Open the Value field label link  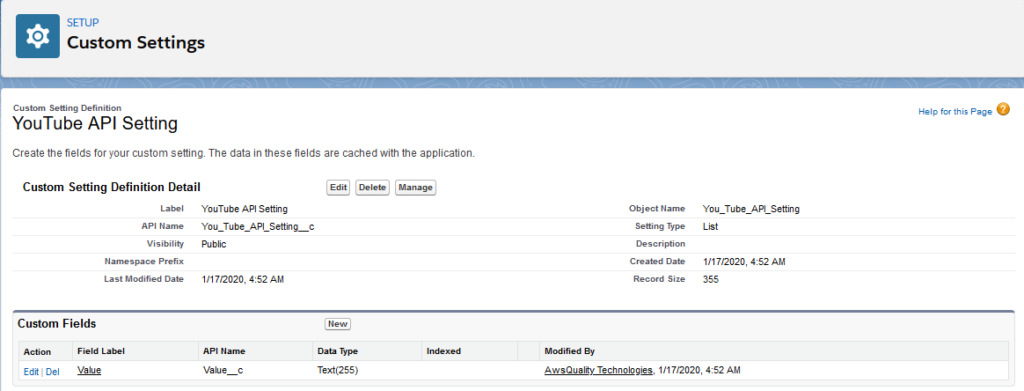click(x=89, y=370)
